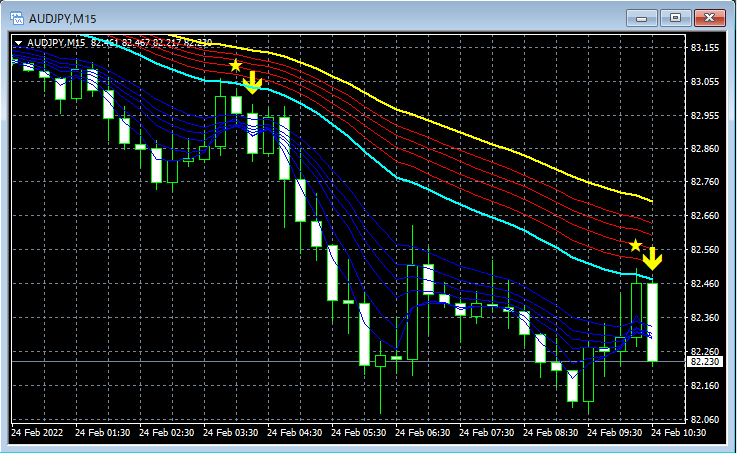The height and width of the screenshot is (453, 738).
Task: Click the chart window icon in title bar
Action: (x=17, y=19)
